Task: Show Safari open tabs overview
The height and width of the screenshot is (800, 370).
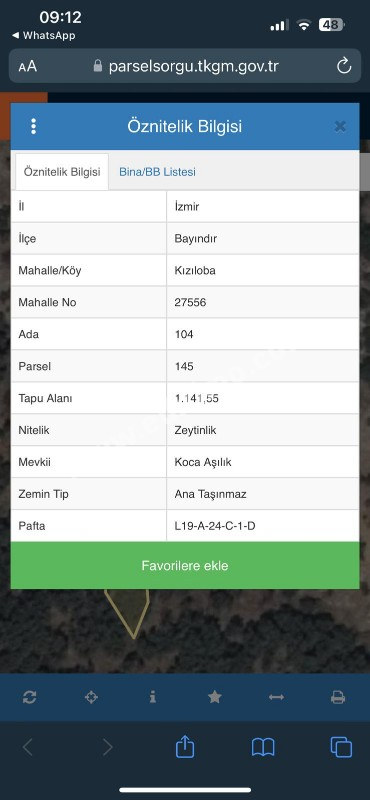Action: [x=341, y=747]
